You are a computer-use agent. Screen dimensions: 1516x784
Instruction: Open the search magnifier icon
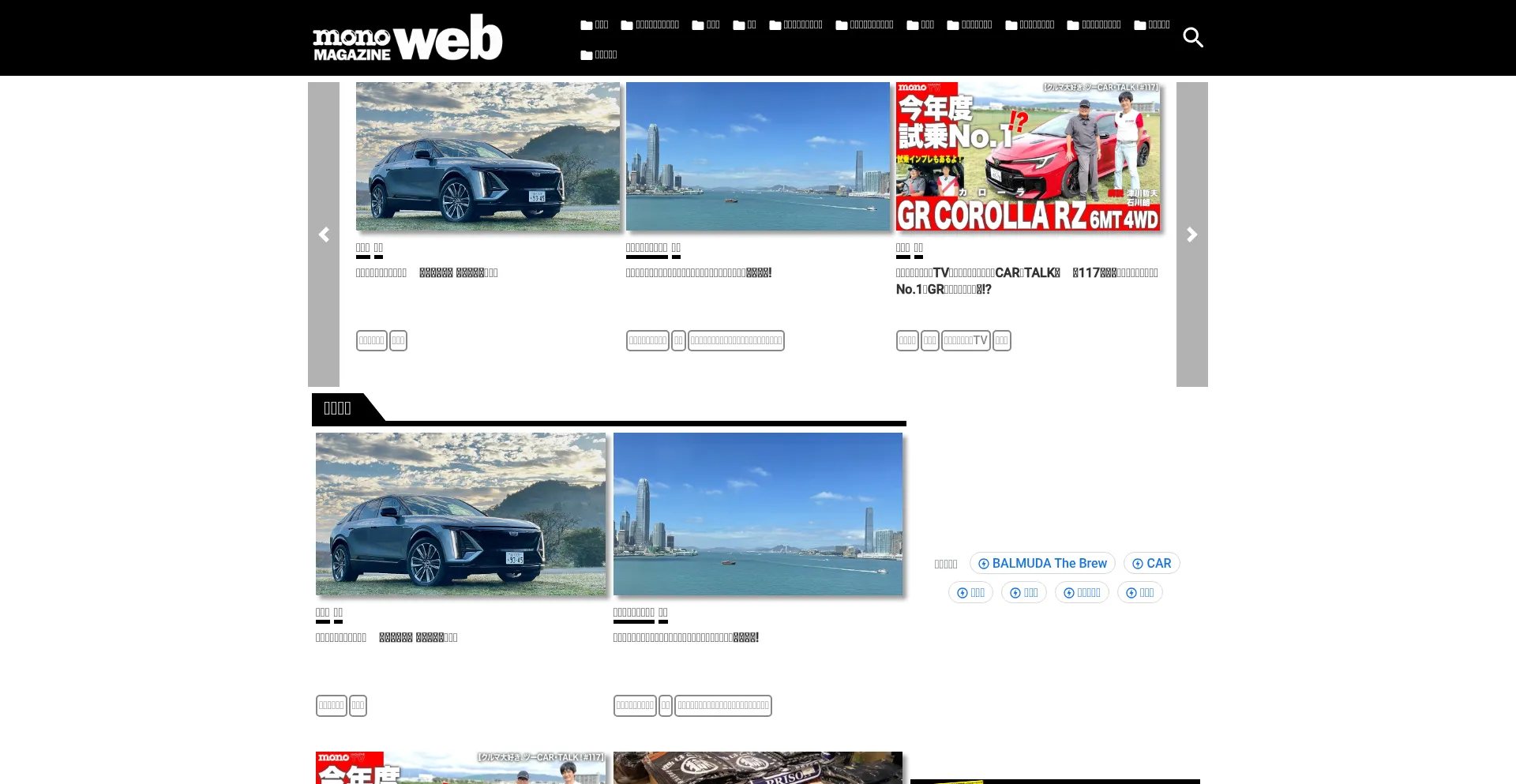[1192, 37]
